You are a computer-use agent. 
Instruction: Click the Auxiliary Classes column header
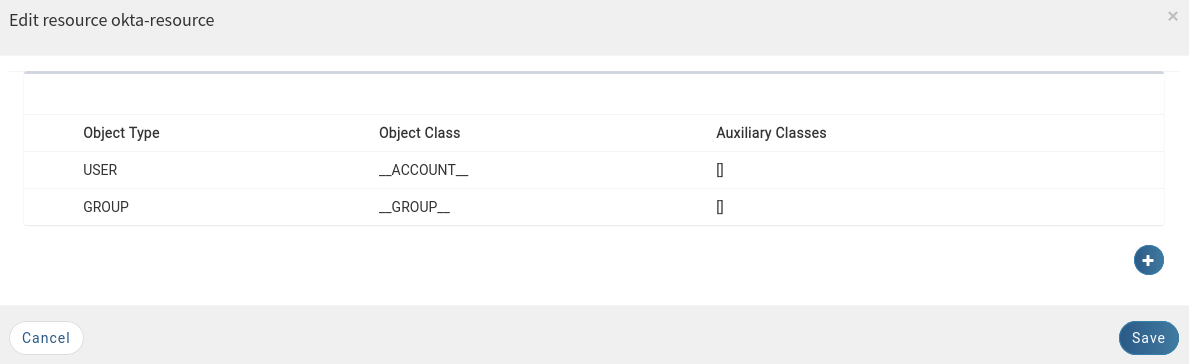(771, 133)
